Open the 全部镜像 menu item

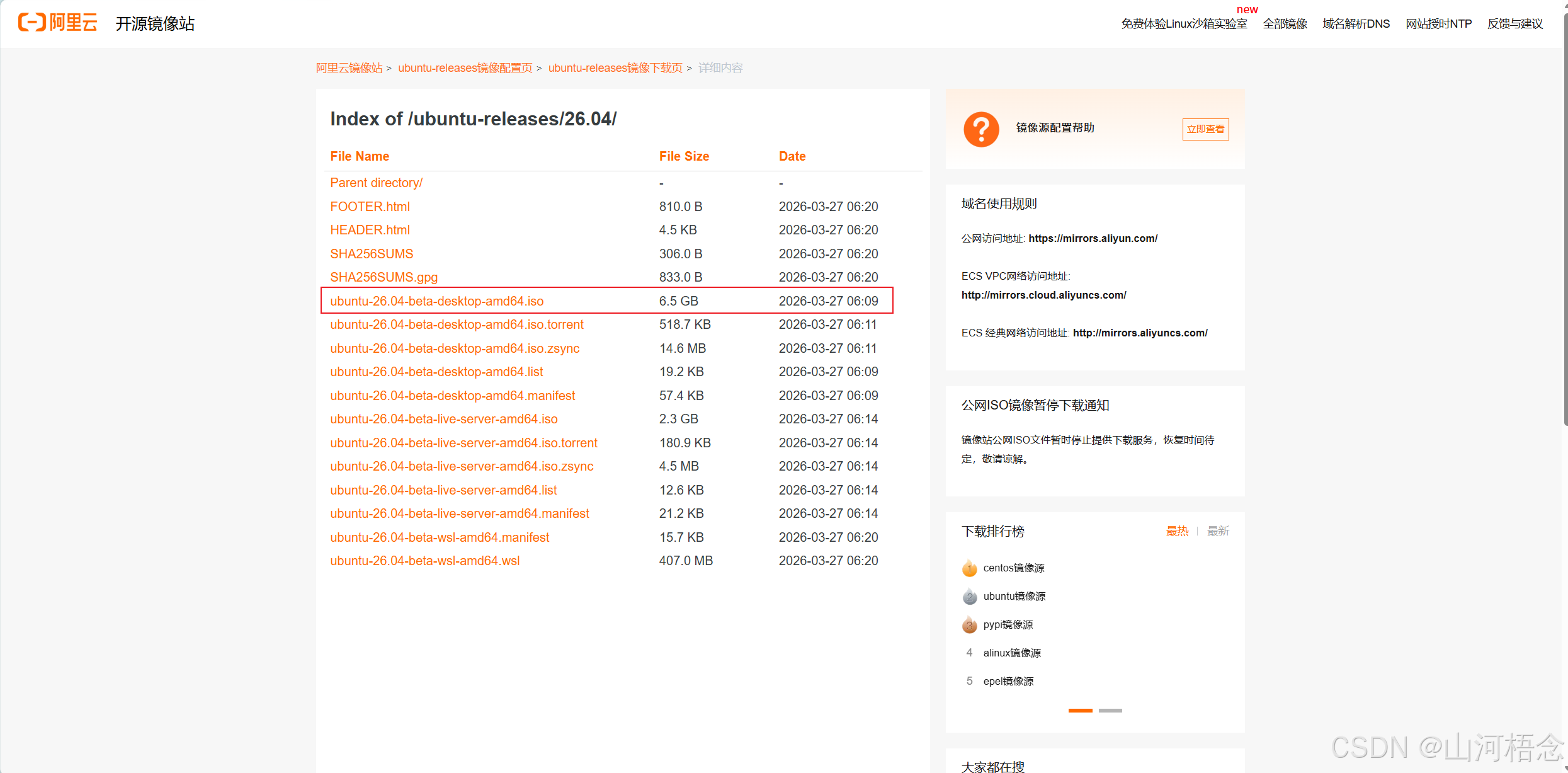1285,24
